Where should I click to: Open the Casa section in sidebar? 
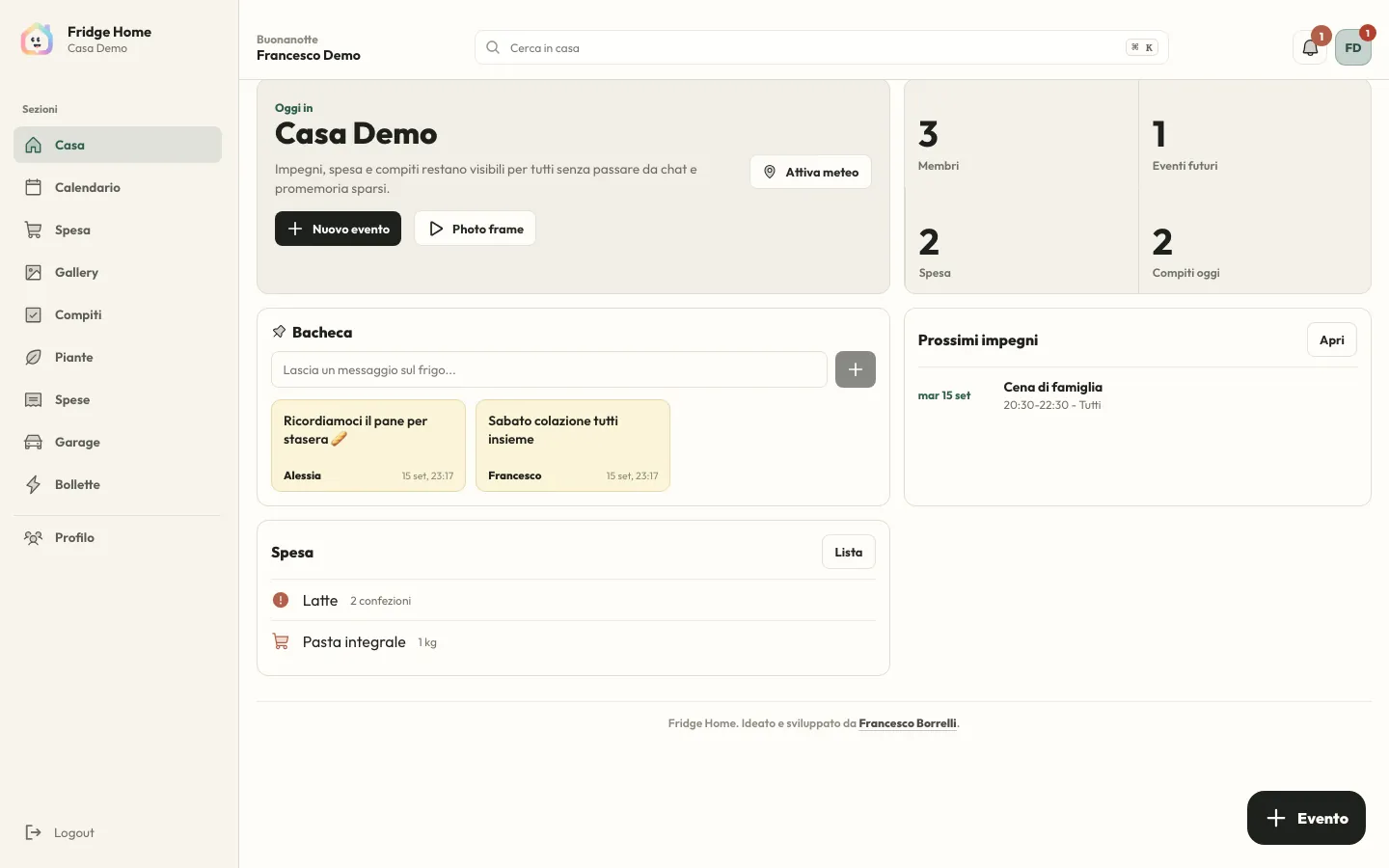tap(118, 145)
